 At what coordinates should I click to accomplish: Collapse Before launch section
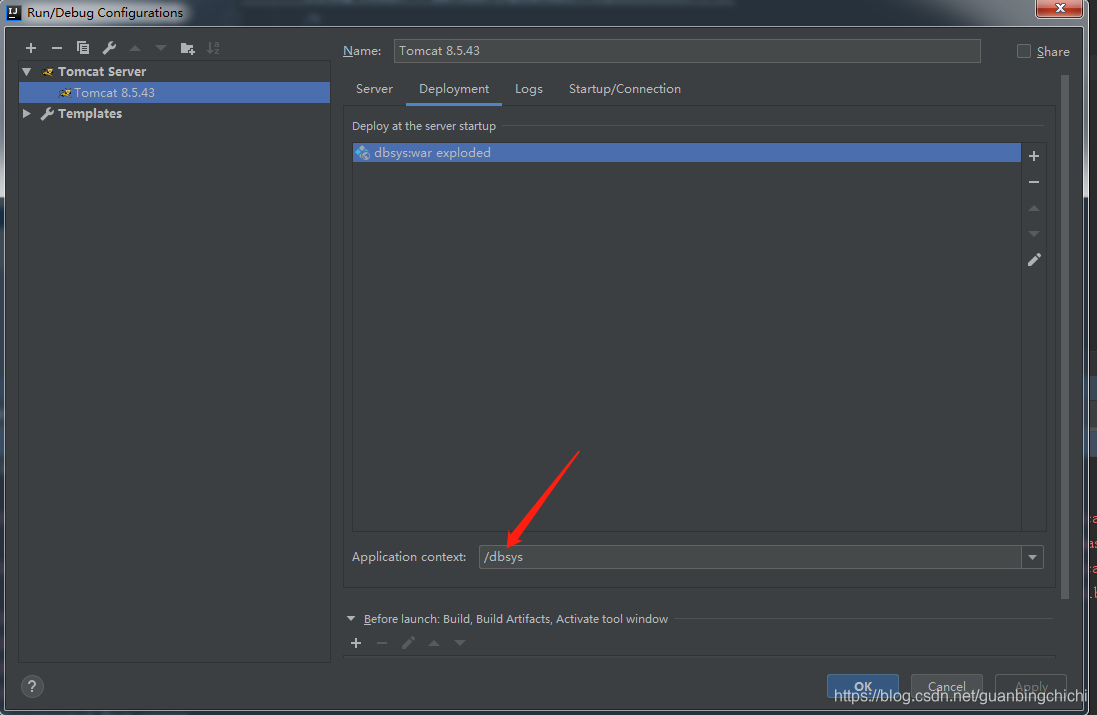(x=351, y=618)
